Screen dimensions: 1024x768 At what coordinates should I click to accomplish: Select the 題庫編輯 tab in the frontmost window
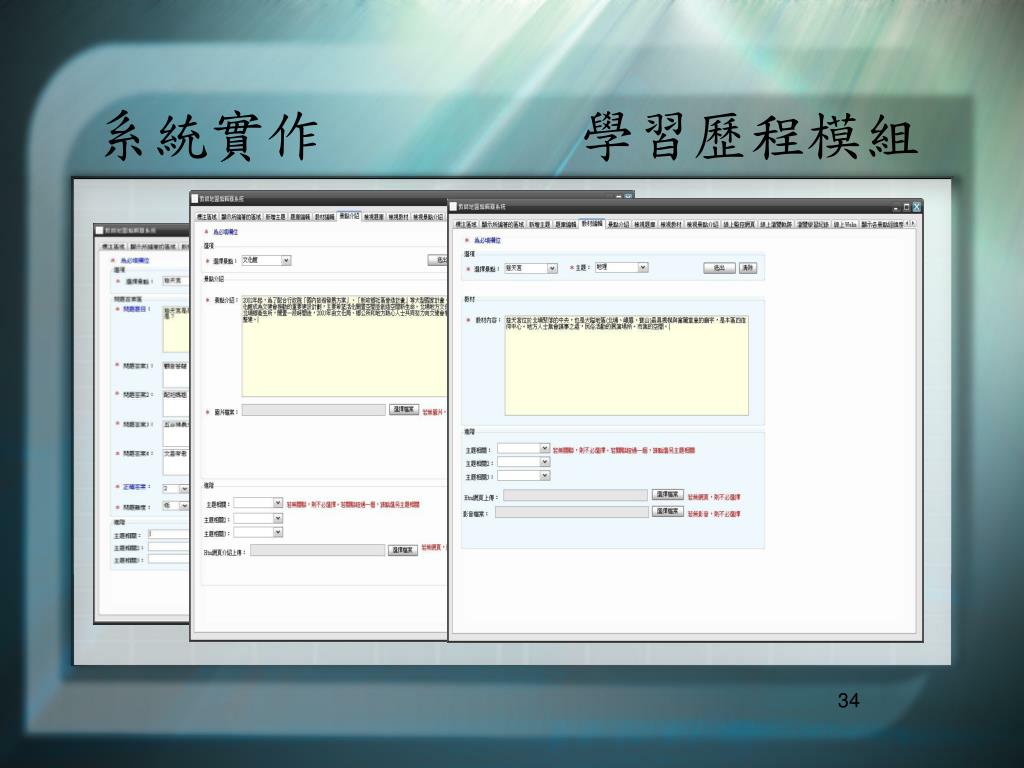coord(566,225)
